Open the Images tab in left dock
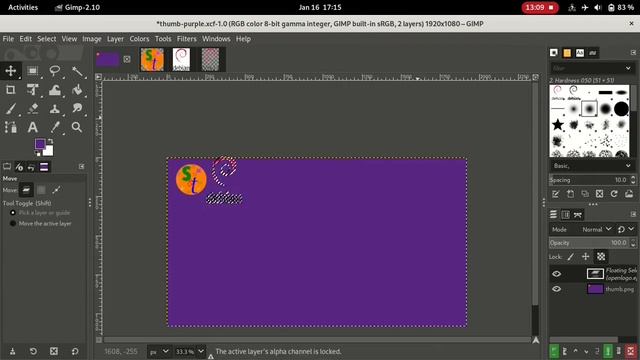This screenshot has height=360, width=640. coord(44,167)
